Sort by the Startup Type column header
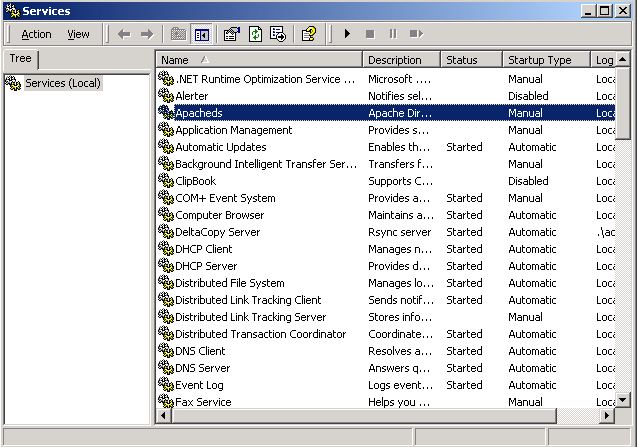This screenshot has height=447, width=637. pyautogui.click(x=545, y=60)
